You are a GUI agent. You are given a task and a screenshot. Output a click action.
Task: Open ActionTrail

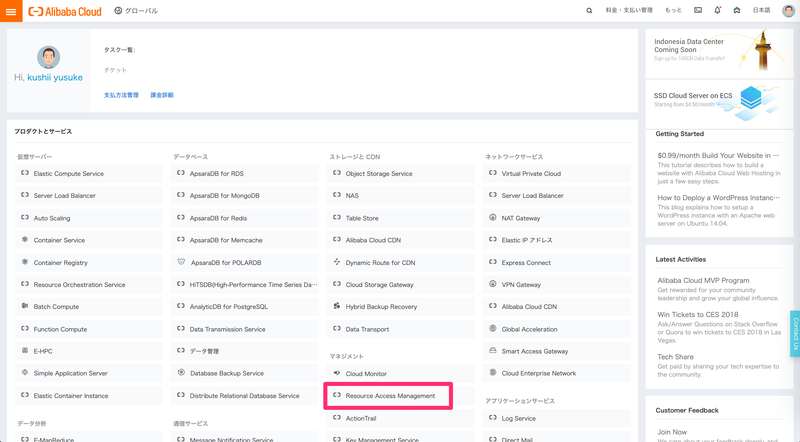[x=401, y=418]
